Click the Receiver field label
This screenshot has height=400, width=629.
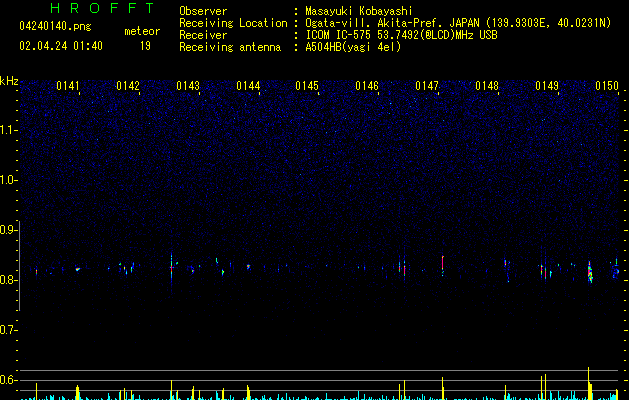(x=203, y=35)
